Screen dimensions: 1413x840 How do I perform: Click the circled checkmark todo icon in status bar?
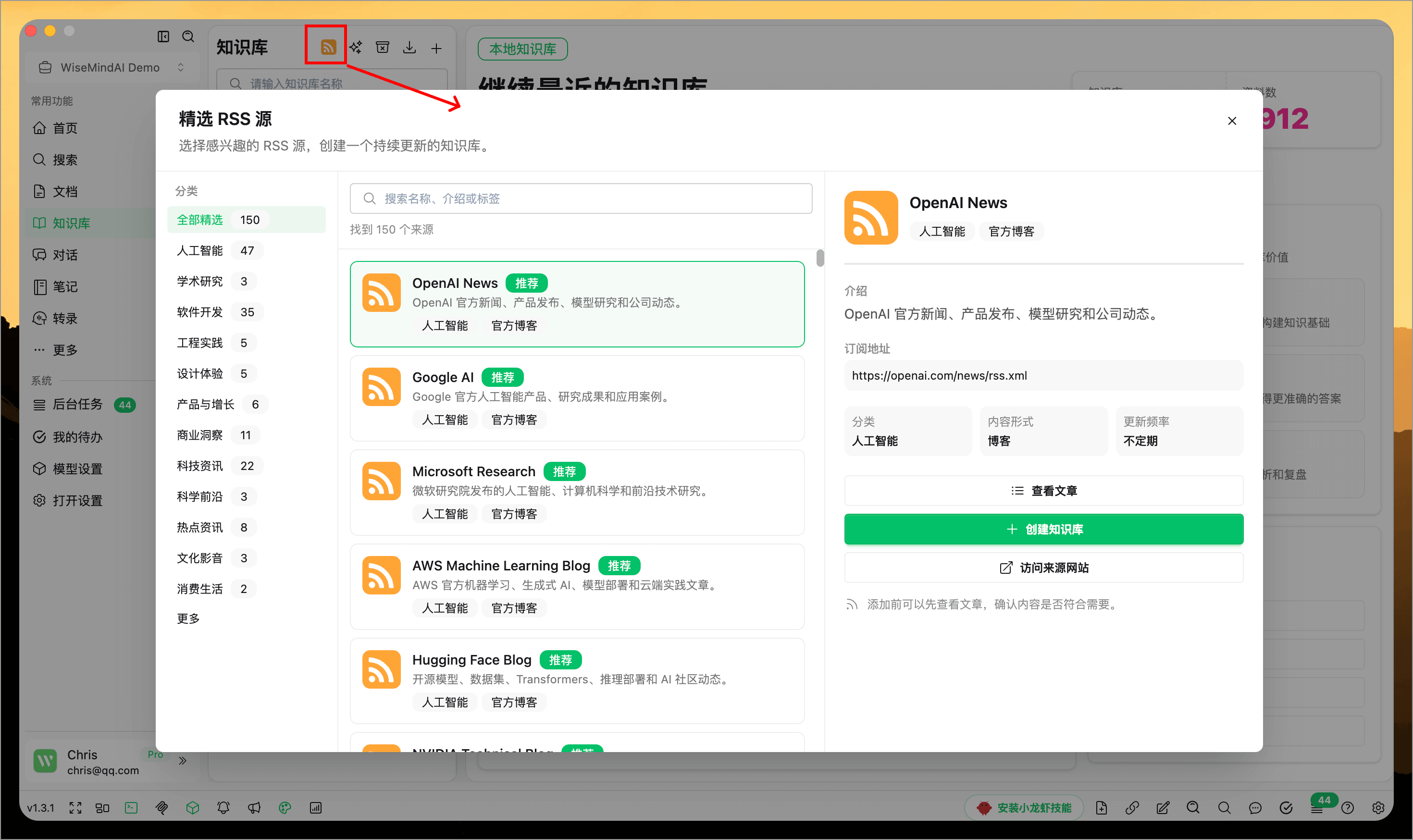(1286, 808)
